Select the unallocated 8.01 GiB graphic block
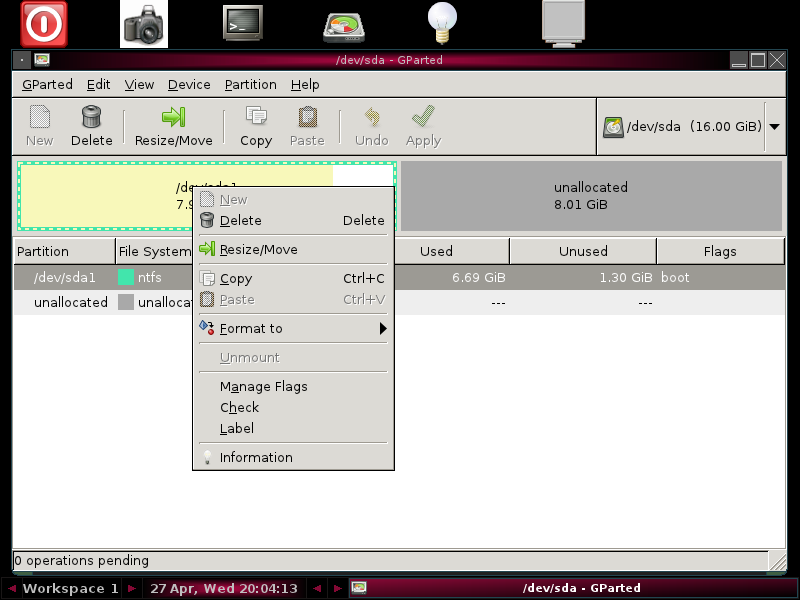Image resolution: width=800 pixels, height=600 pixels. [x=591, y=196]
